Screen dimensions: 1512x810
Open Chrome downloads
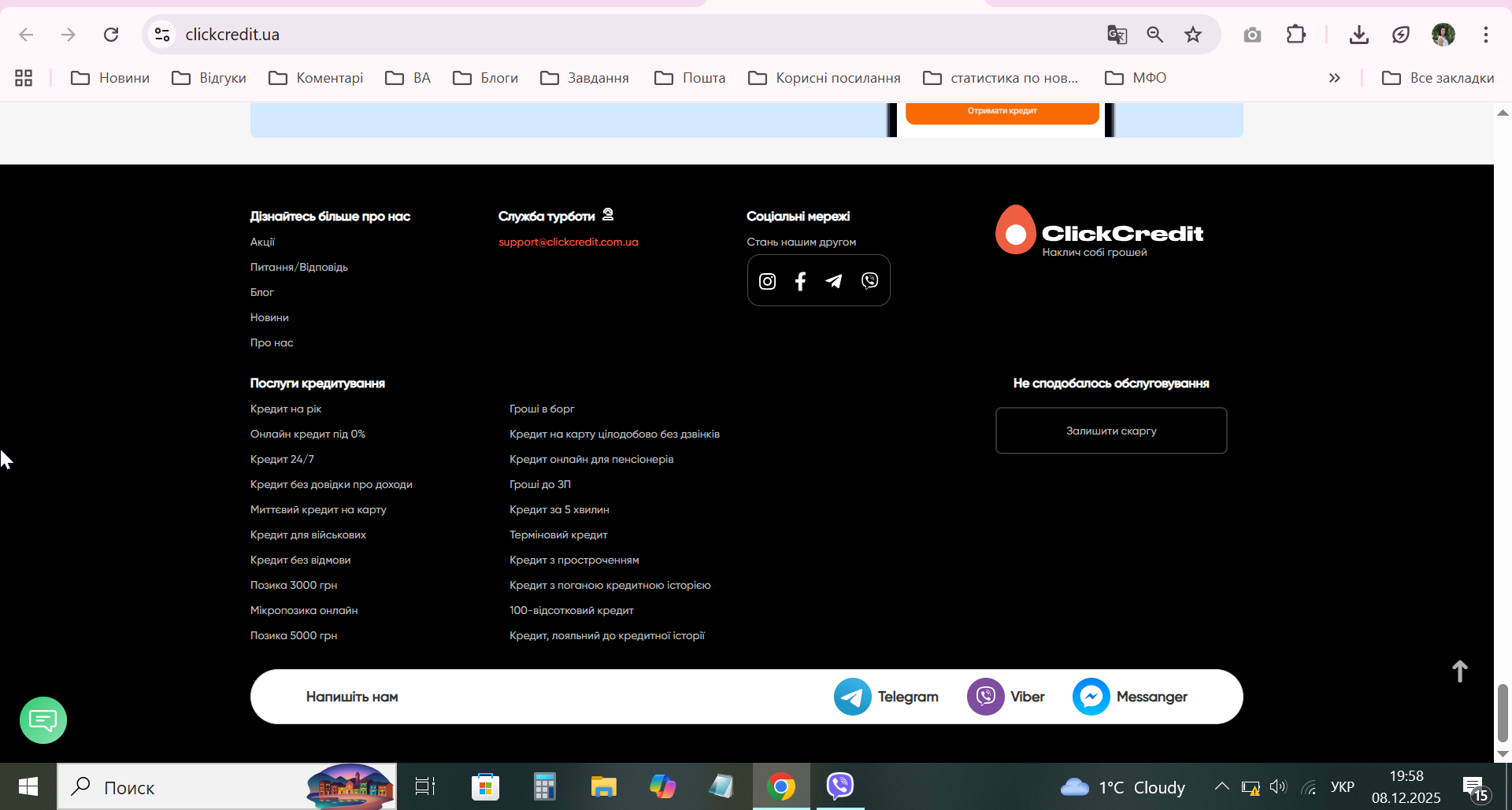tap(1358, 35)
